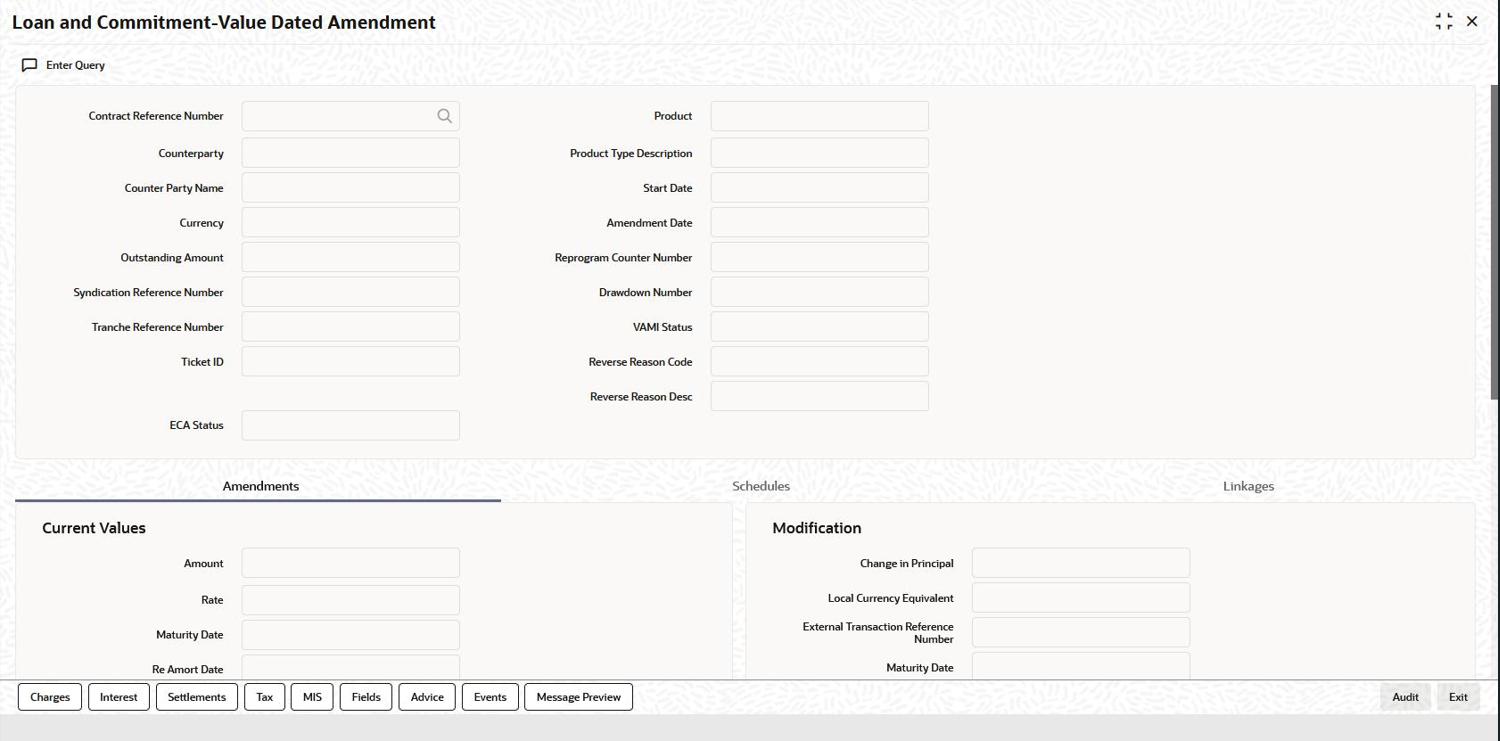Click the Ticket ID field
The width and height of the screenshot is (1500, 741).
(350, 361)
